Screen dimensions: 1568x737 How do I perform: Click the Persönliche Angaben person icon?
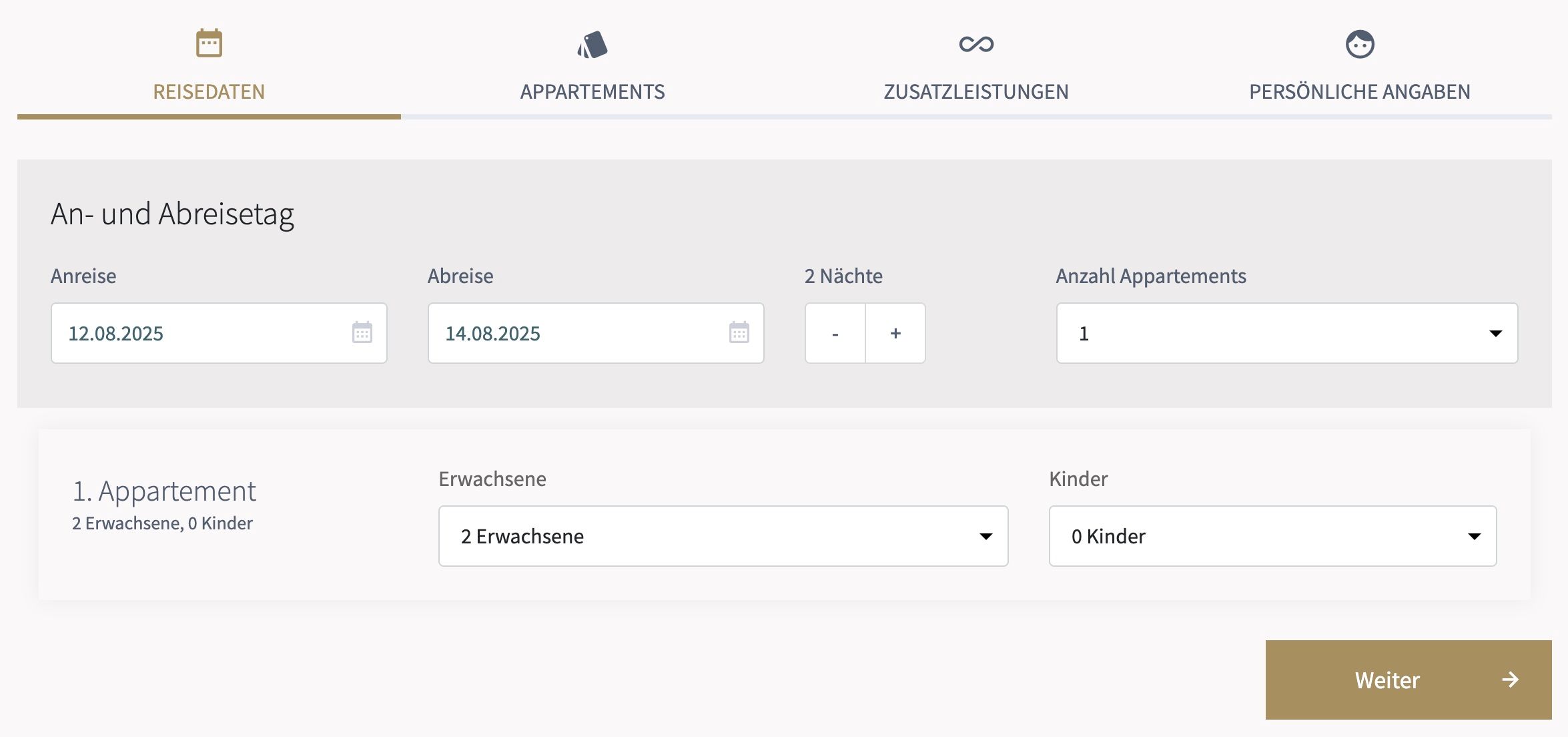pyautogui.click(x=1359, y=42)
